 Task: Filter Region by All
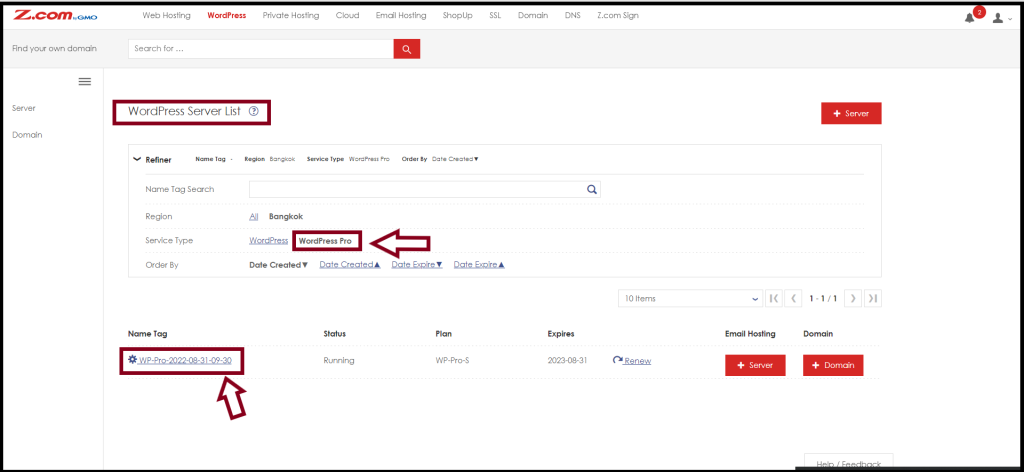tap(253, 217)
